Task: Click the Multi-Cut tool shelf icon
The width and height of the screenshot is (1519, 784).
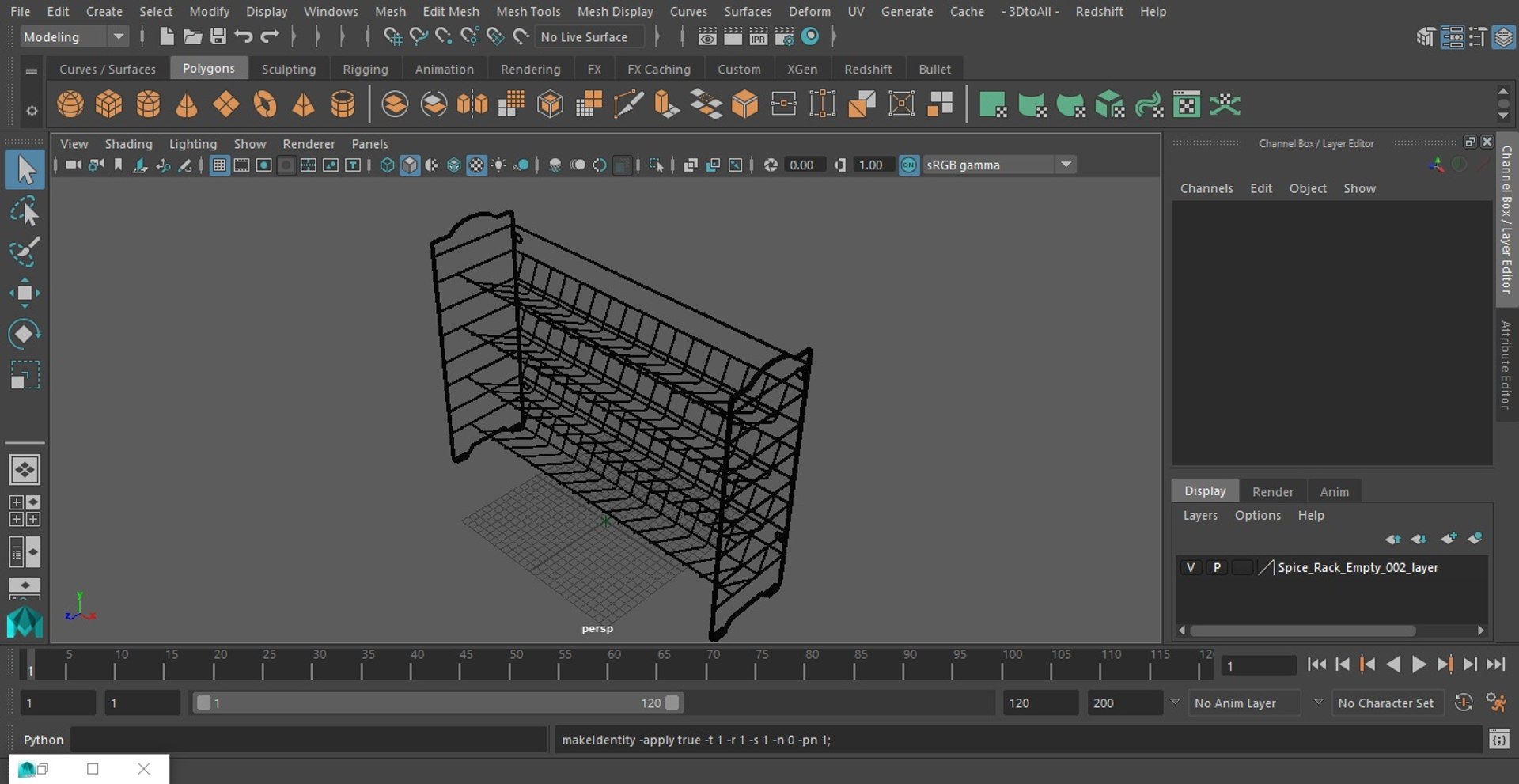Action: pos(628,104)
